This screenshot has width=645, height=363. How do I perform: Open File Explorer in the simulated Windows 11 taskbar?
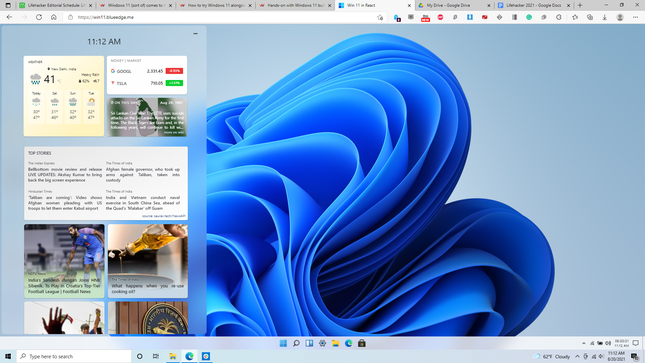click(x=336, y=343)
